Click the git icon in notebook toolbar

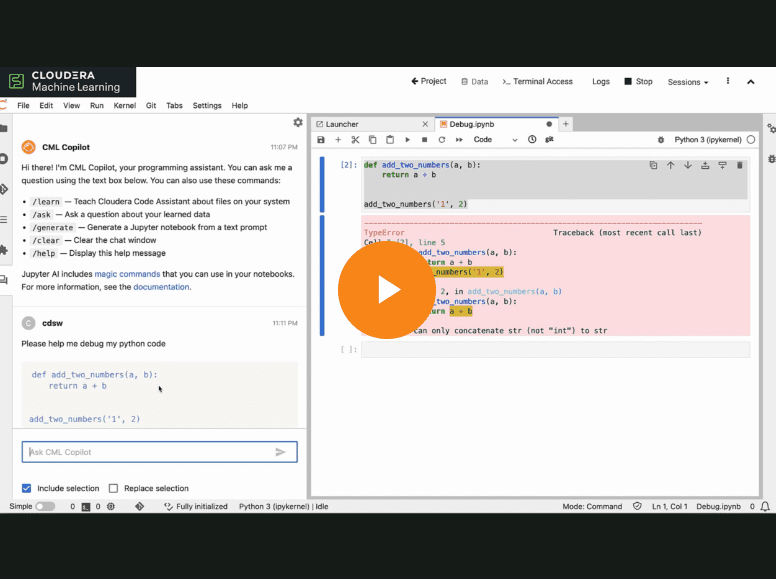pos(549,140)
